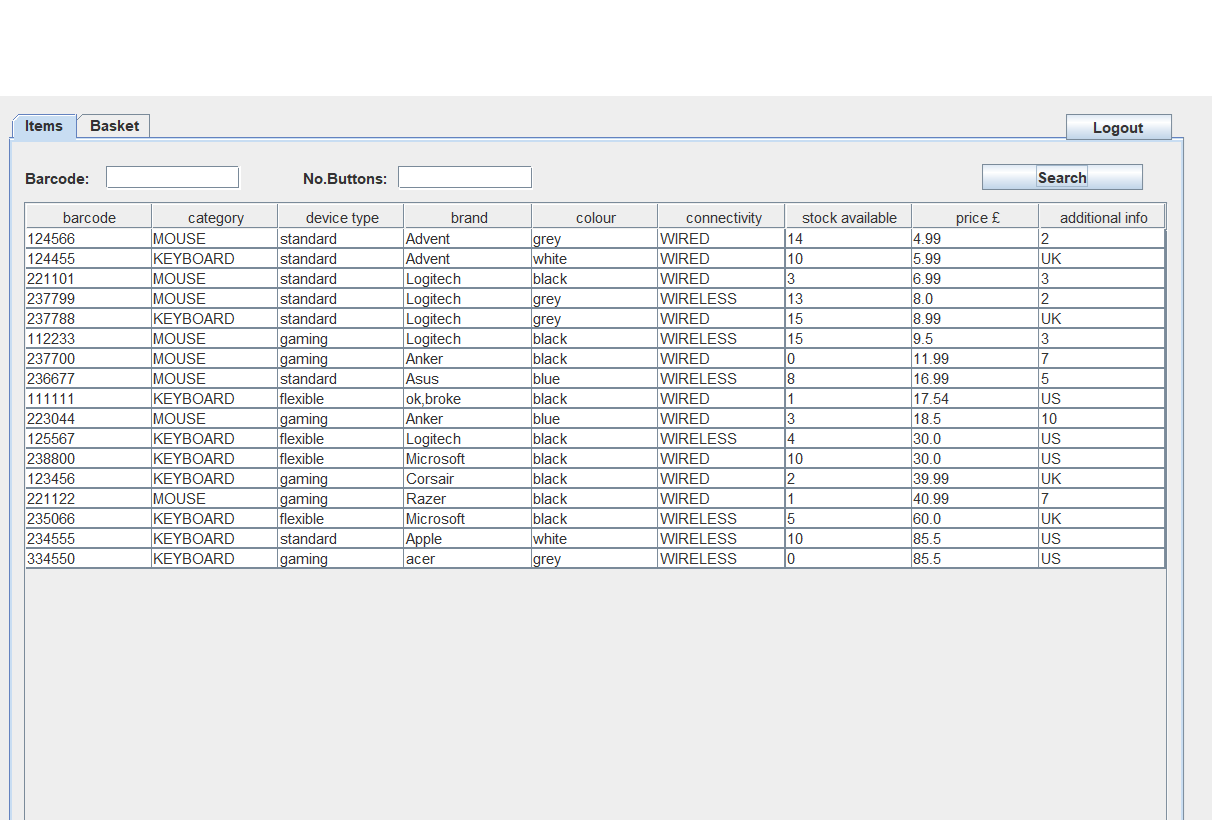
Task: Click the additional info column header
Action: point(1102,217)
